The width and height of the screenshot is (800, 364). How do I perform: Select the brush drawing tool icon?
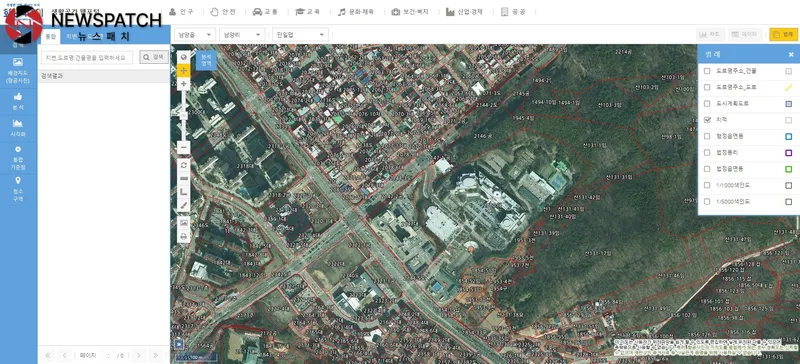coord(184,205)
